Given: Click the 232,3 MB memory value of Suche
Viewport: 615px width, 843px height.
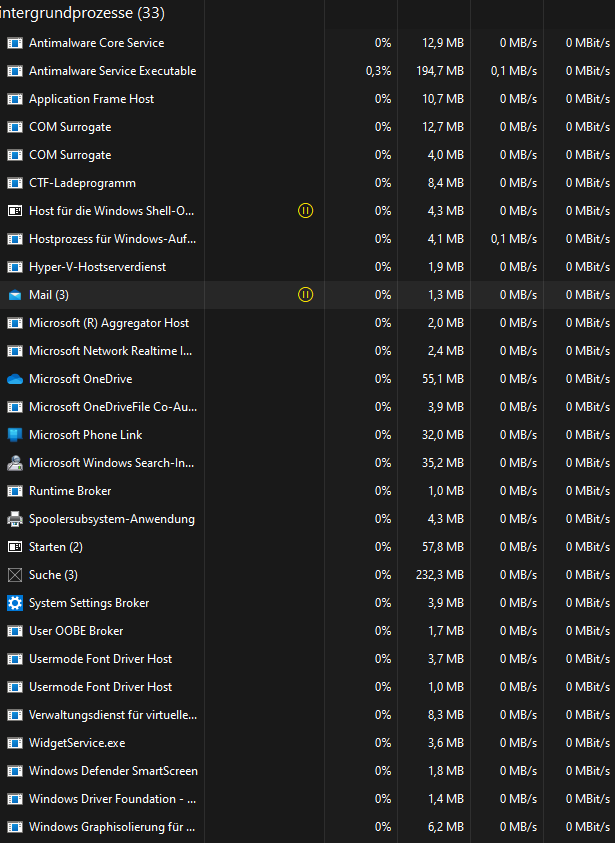Looking at the screenshot, I should 440,575.
